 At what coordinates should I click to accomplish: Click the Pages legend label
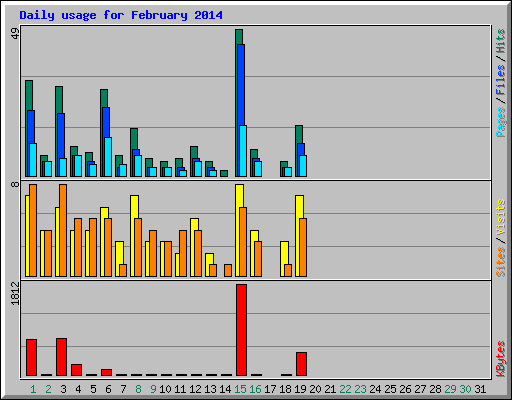pos(500,122)
